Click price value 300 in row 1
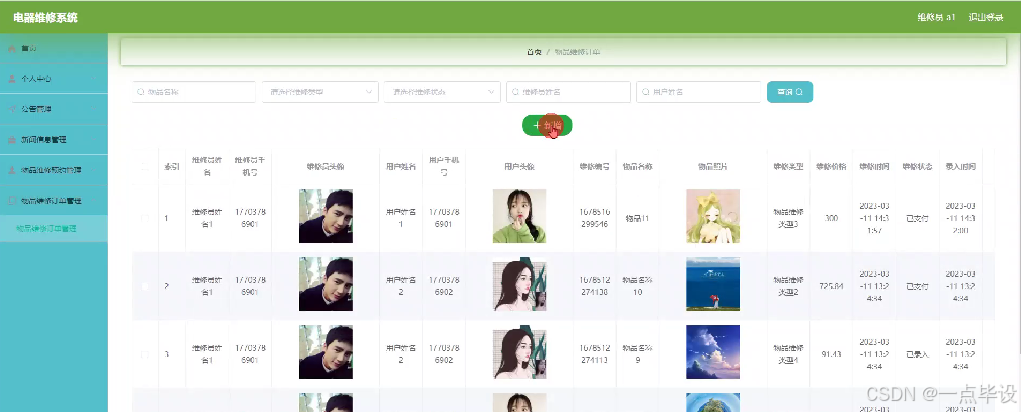The height and width of the screenshot is (412, 1021). [831, 218]
